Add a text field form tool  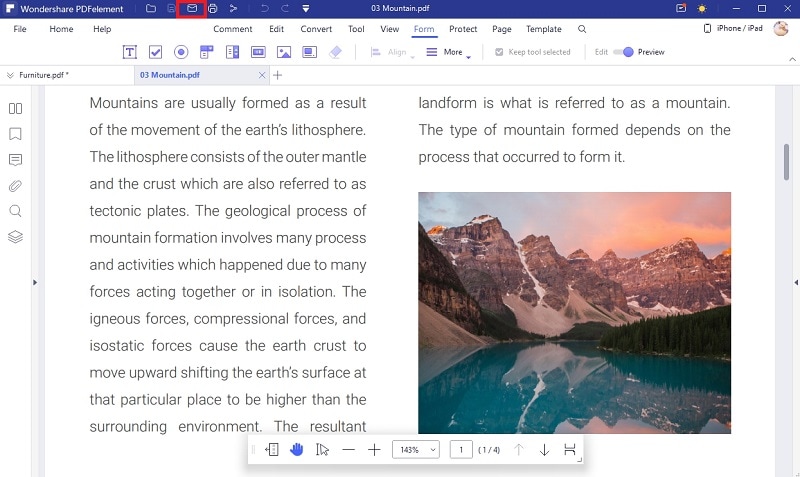[x=130, y=52]
